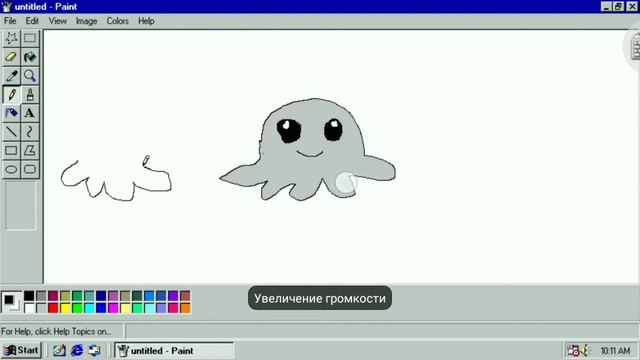640x360 pixels.
Task: Pick the white color swatch
Action: tap(29, 308)
